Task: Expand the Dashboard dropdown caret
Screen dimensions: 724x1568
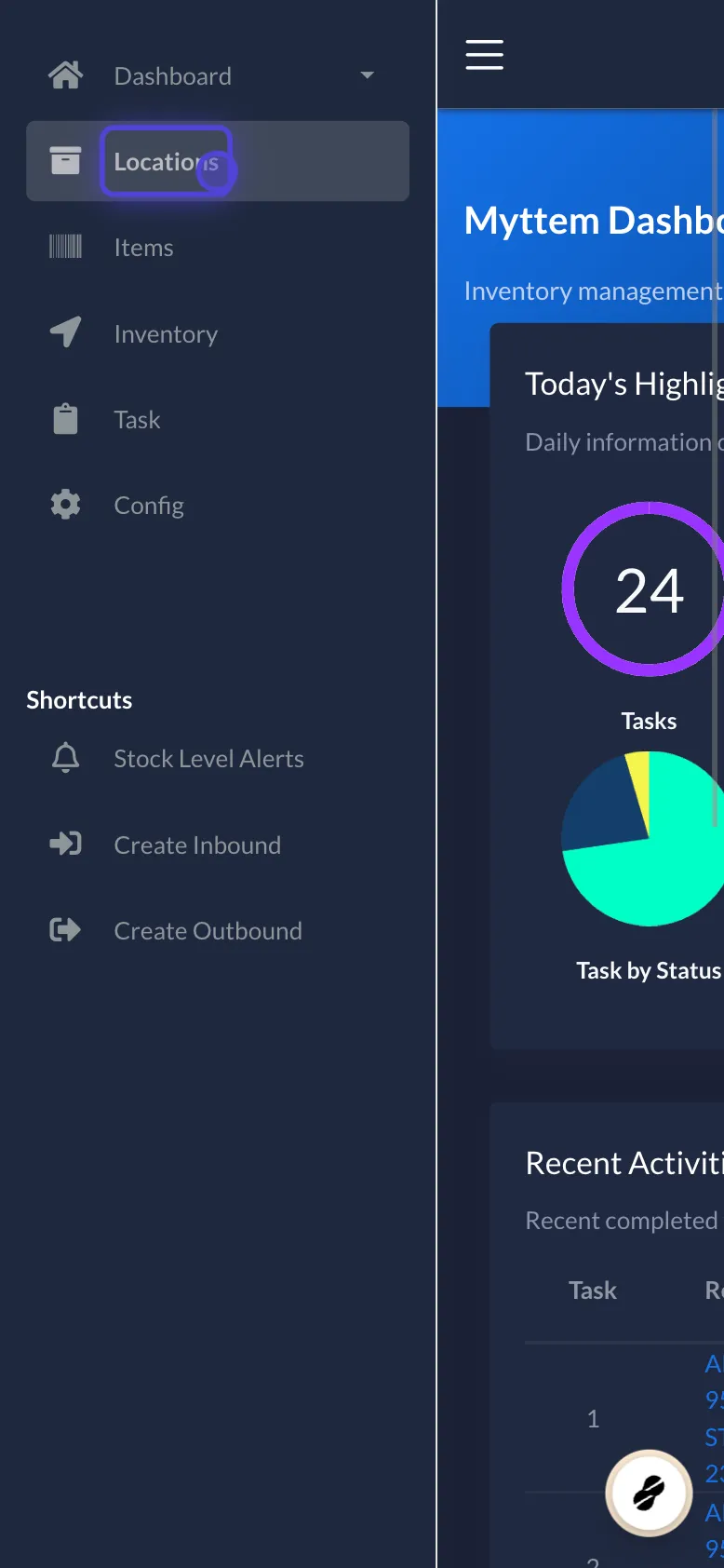Action: pos(368,75)
